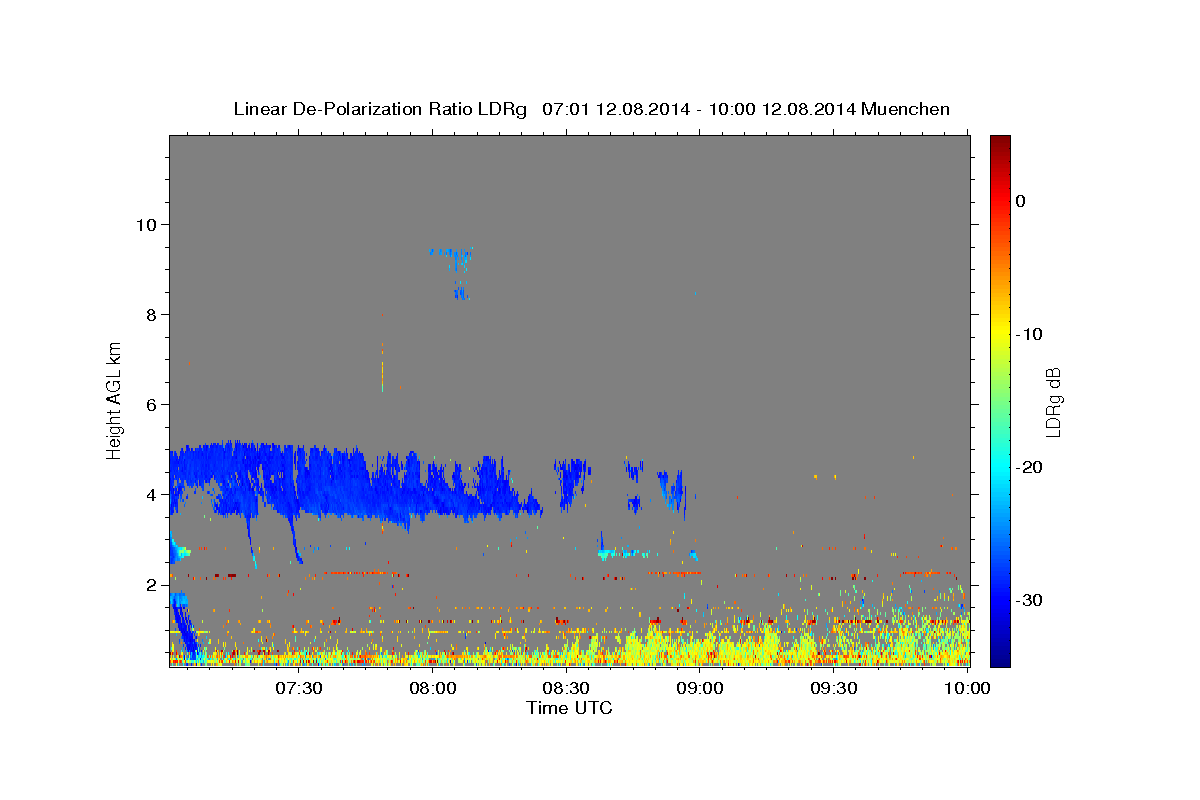Click the yellow boundary layer echoes near 09:00
This screenshot has width=1200, height=800.
700,645
